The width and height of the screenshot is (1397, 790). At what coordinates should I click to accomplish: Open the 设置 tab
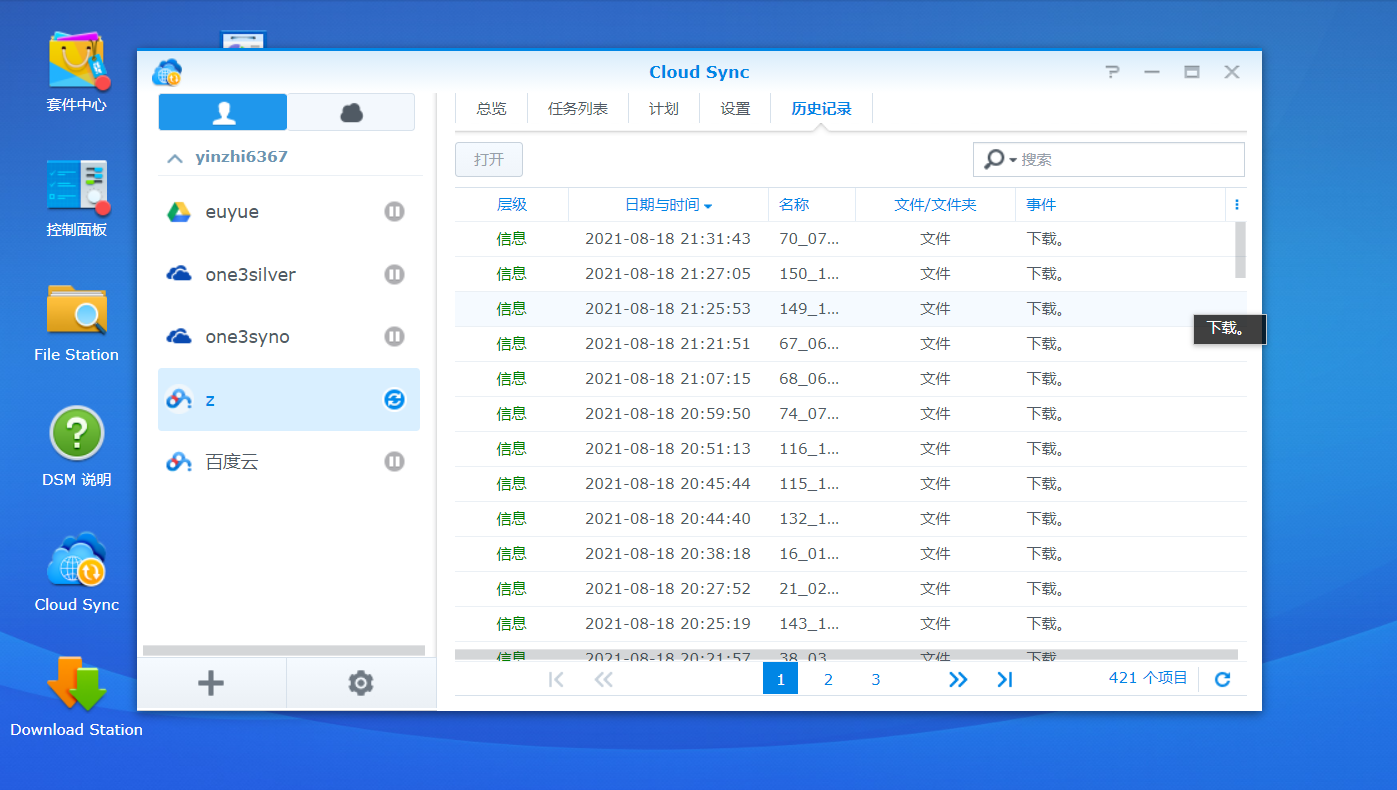735,109
